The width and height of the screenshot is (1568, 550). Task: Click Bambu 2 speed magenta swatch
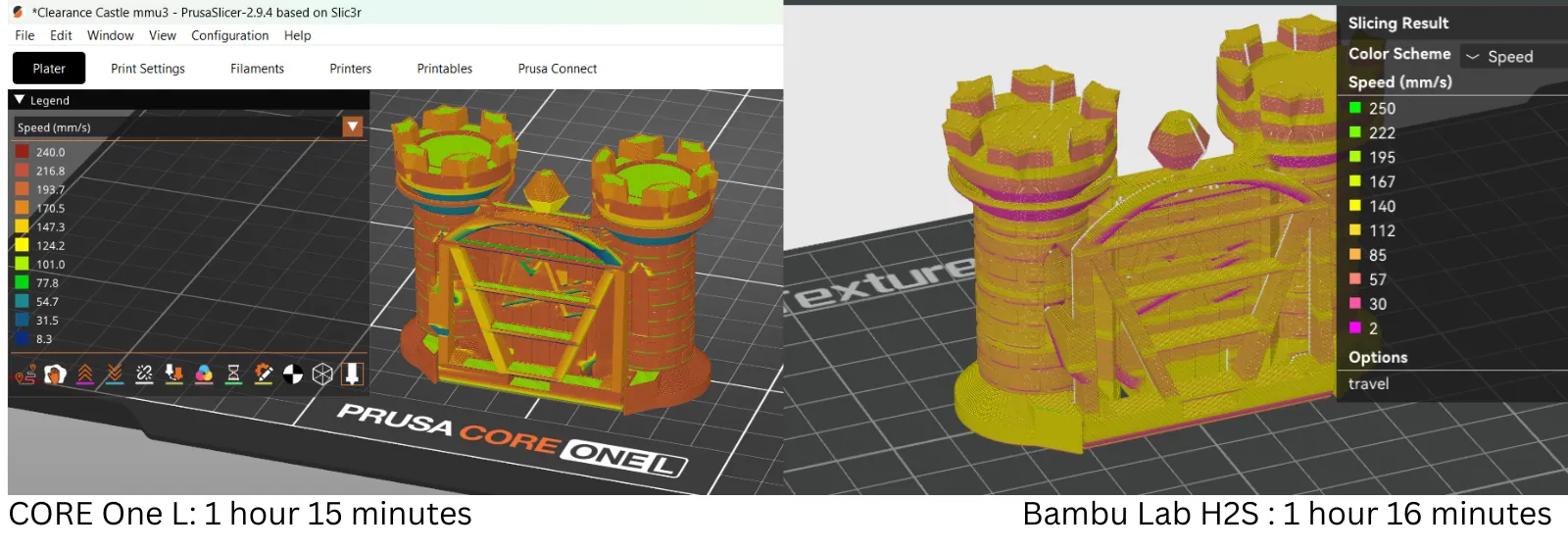[1355, 328]
